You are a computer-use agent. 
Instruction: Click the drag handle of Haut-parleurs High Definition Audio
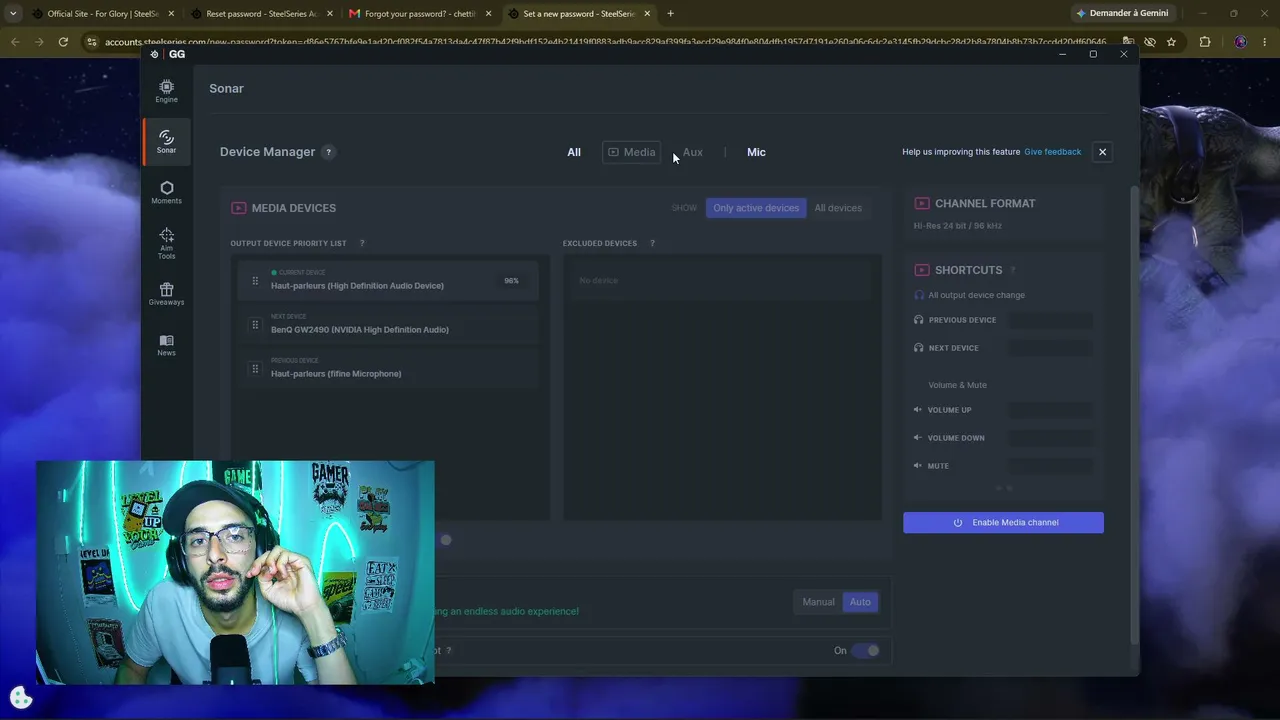click(255, 281)
